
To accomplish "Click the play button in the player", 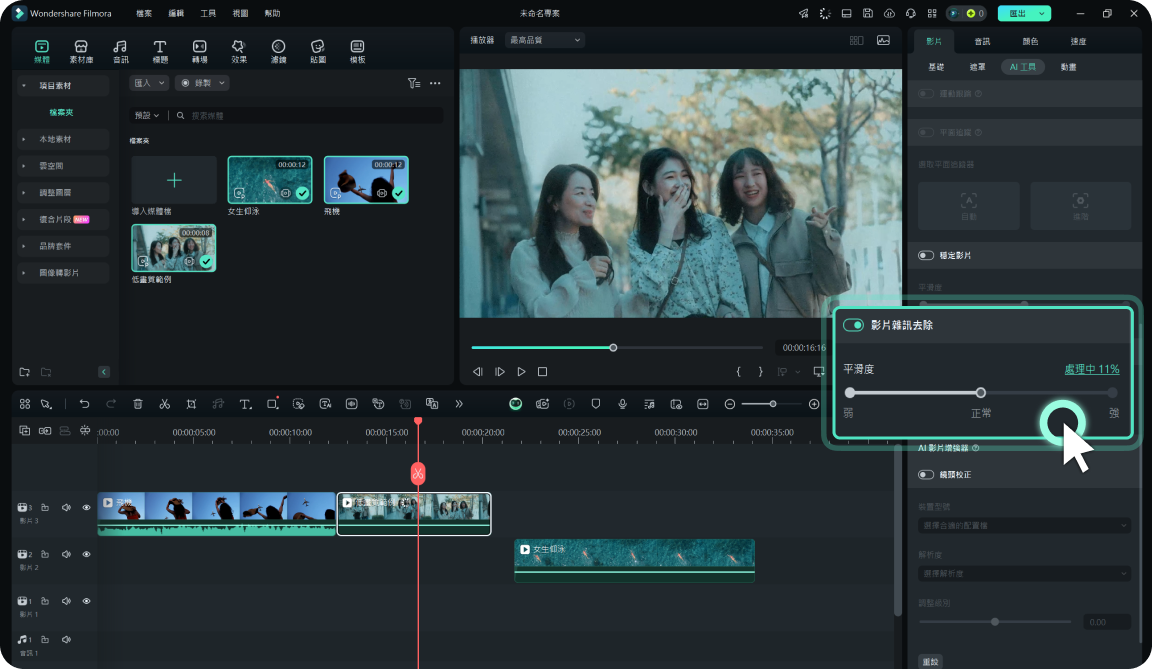I will coord(521,372).
